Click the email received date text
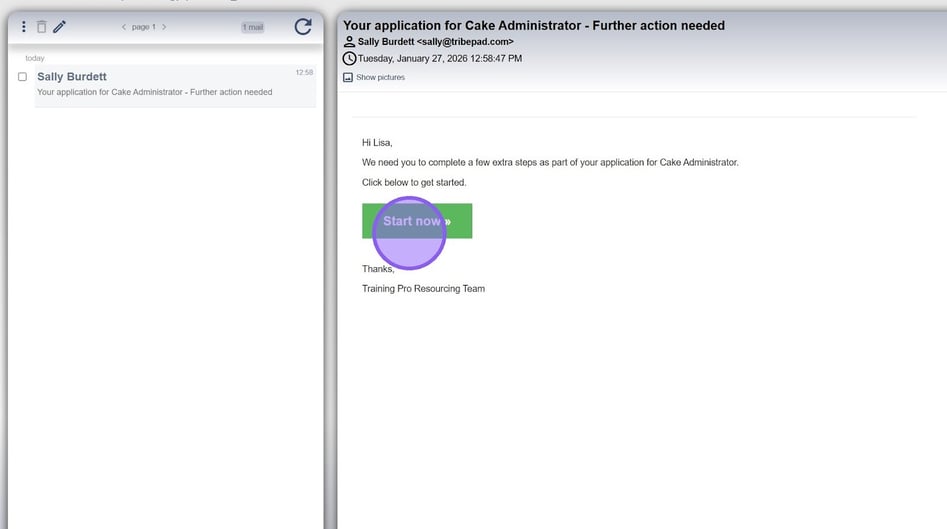947x529 pixels. (x=440, y=59)
